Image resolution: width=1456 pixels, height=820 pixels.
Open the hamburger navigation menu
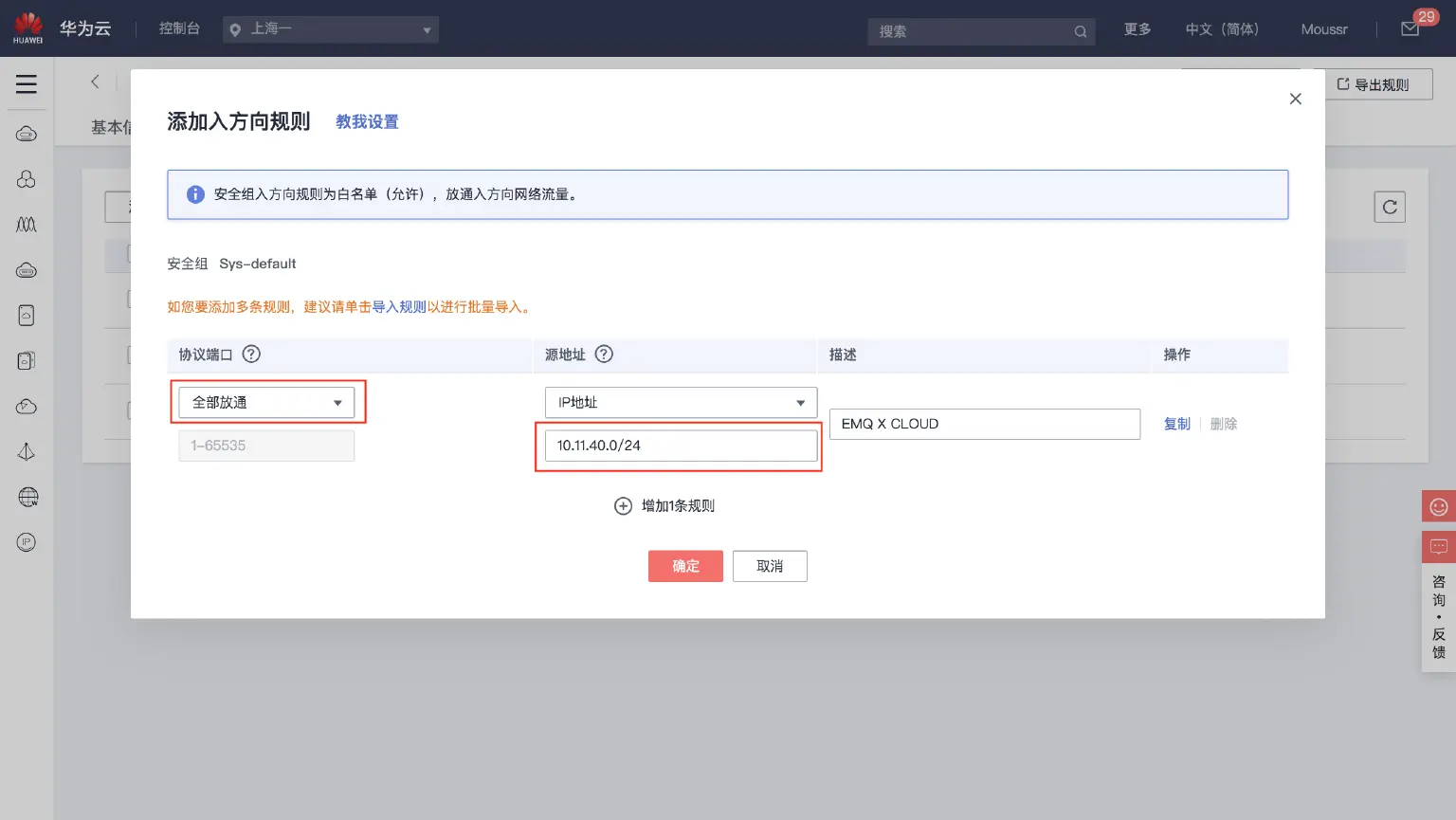click(x=27, y=84)
